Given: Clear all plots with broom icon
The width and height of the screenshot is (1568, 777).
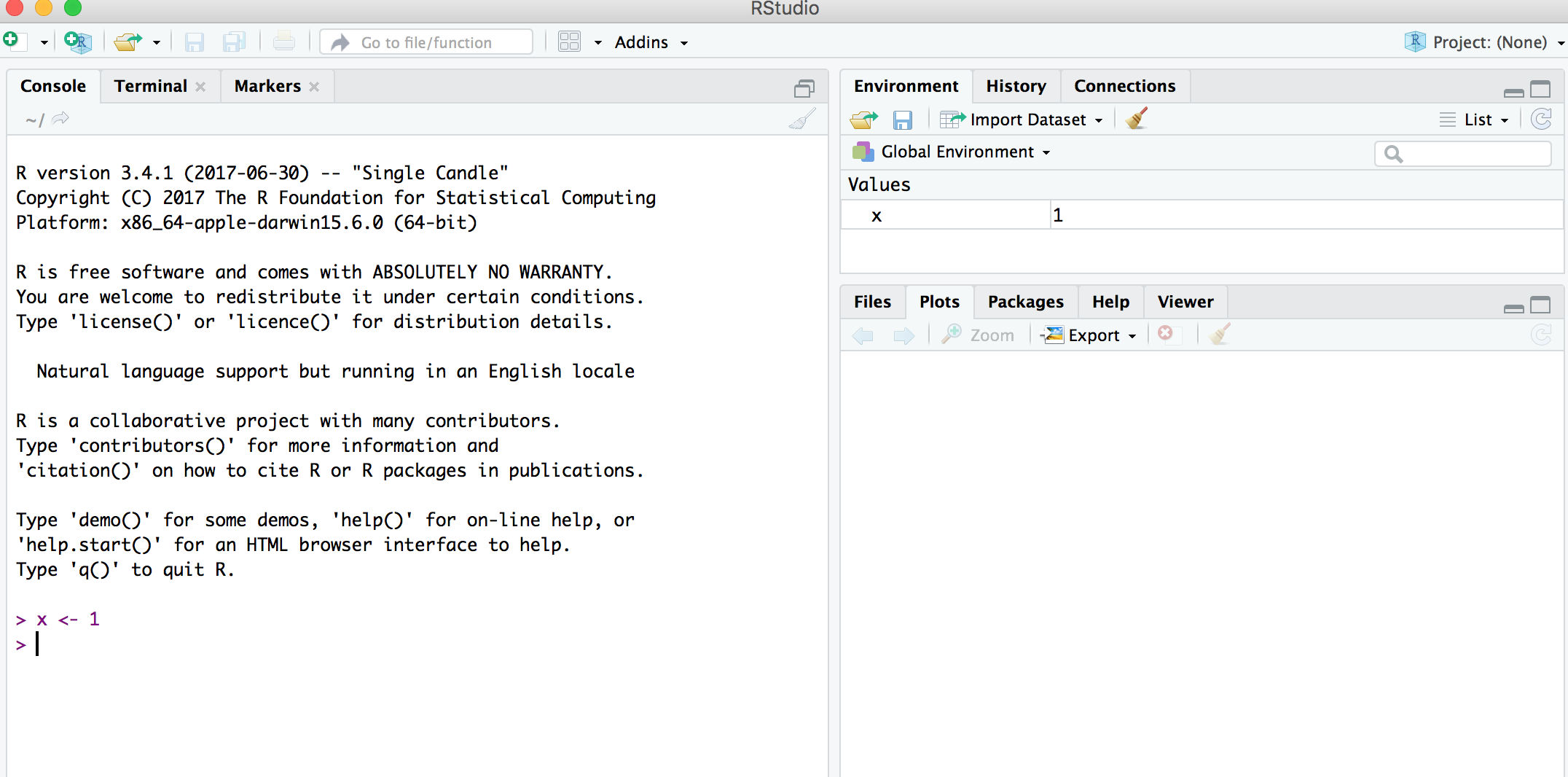Looking at the screenshot, I should pos(1220,334).
